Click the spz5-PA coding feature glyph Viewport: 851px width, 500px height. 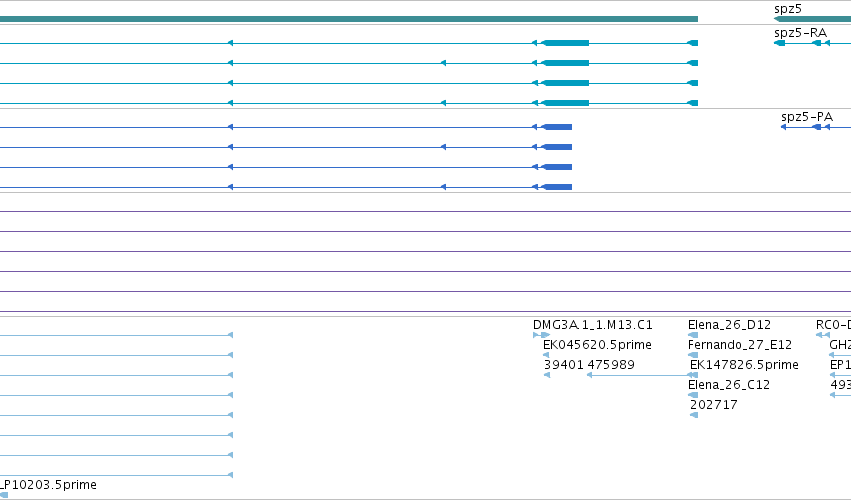pos(816,127)
